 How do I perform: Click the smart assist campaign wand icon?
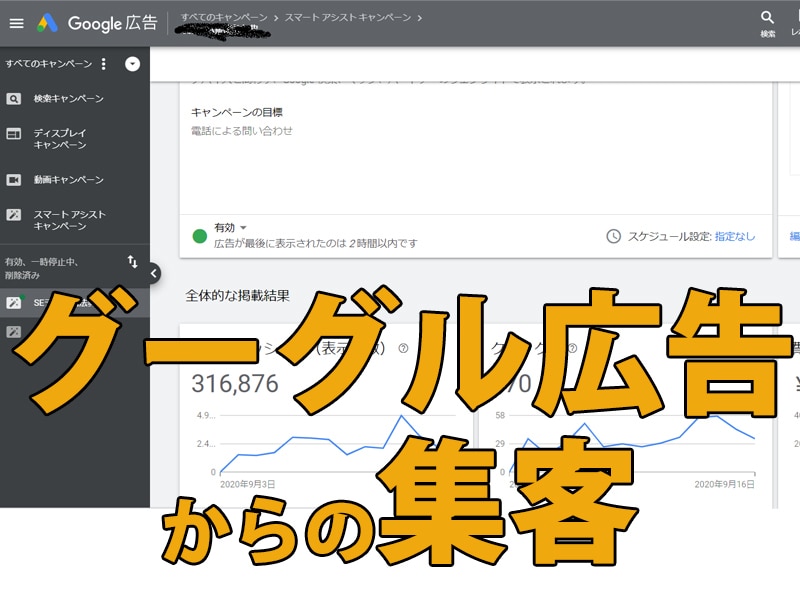13,215
